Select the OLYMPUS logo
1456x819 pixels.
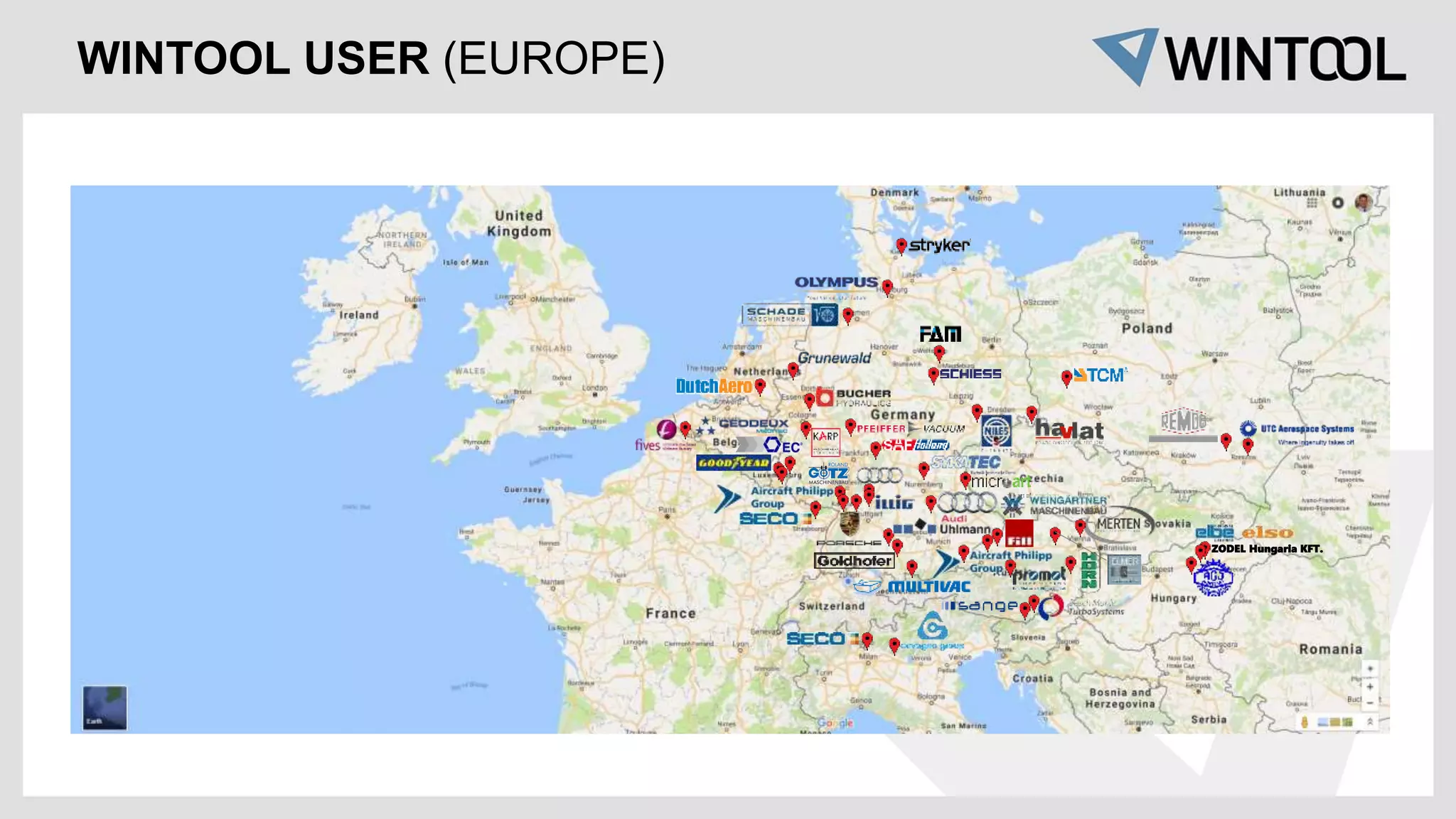836,282
